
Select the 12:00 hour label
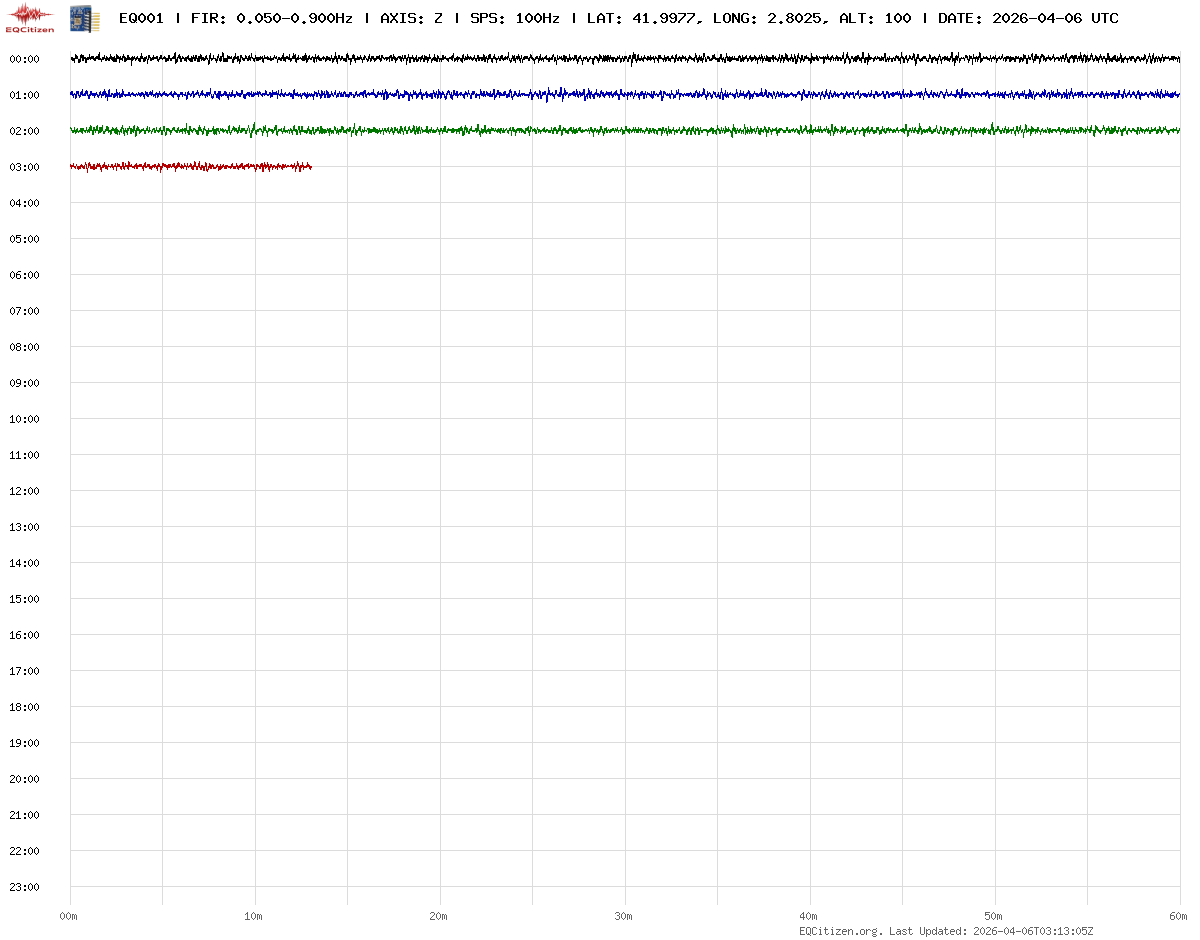click(x=24, y=491)
